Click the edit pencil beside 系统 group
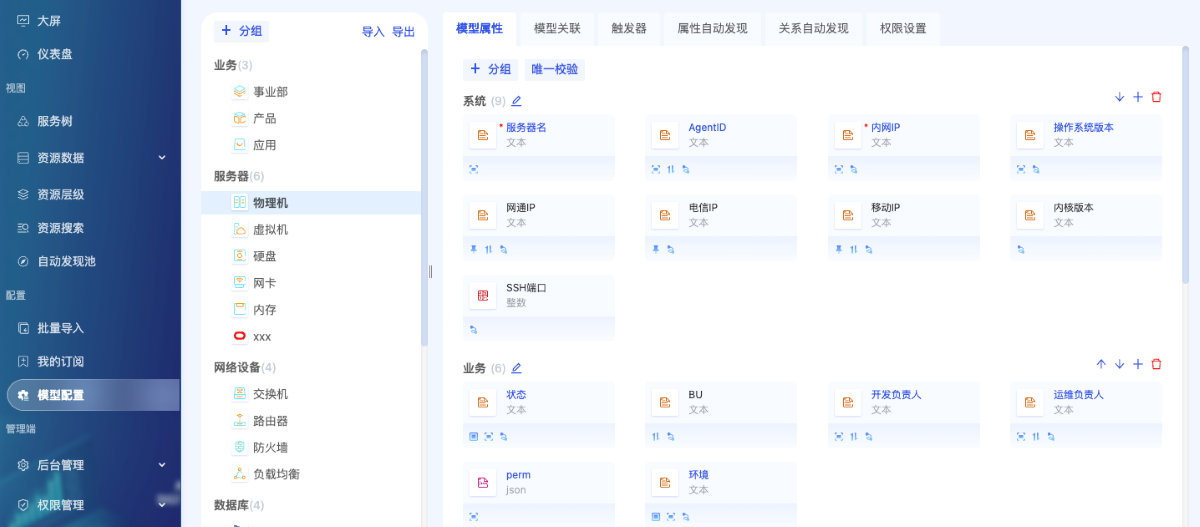 tap(516, 101)
